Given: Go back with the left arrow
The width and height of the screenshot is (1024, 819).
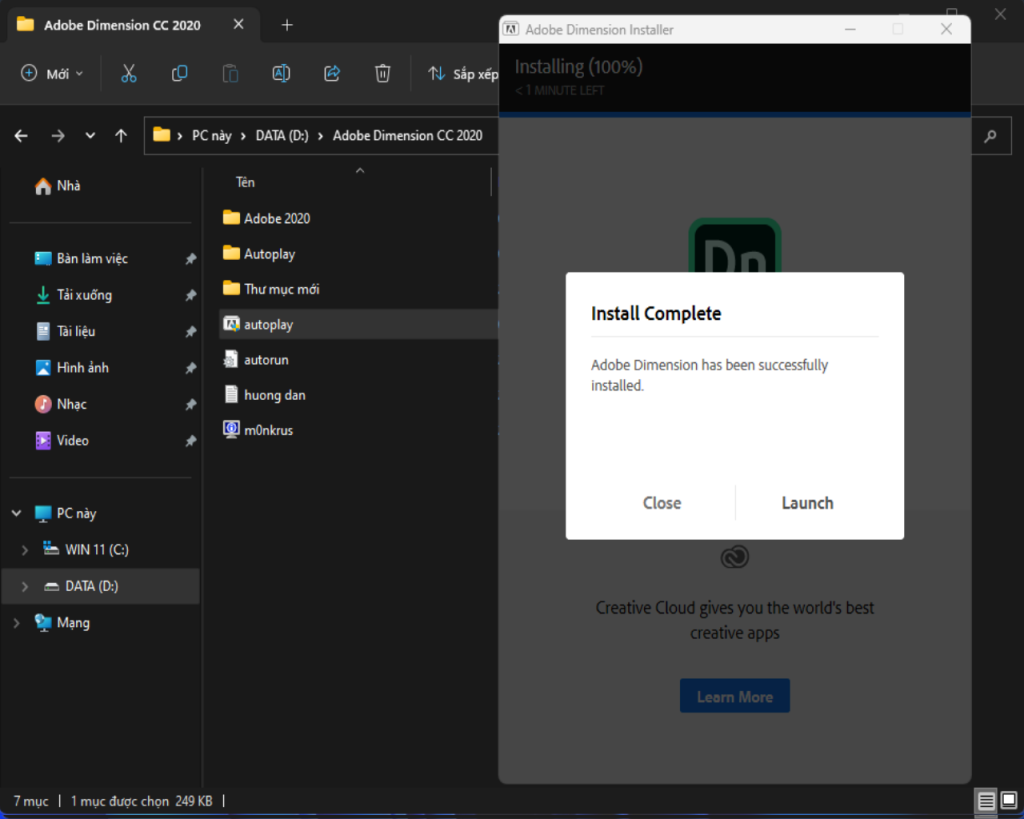Looking at the screenshot, I should tap(22, 136).
